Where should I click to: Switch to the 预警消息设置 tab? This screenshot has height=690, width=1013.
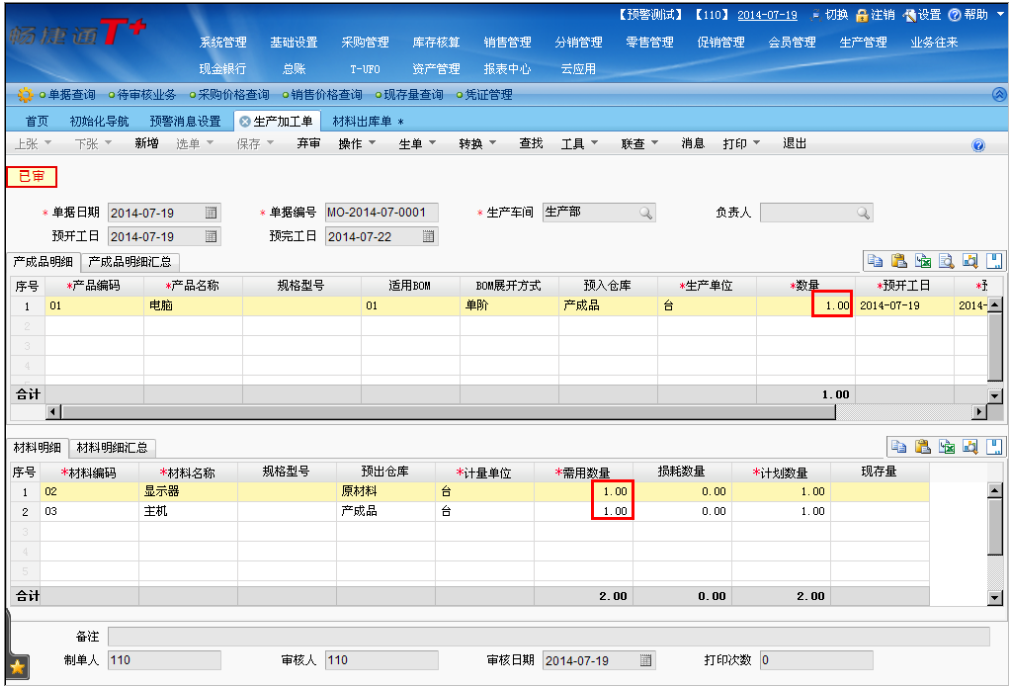pos(185,121)
